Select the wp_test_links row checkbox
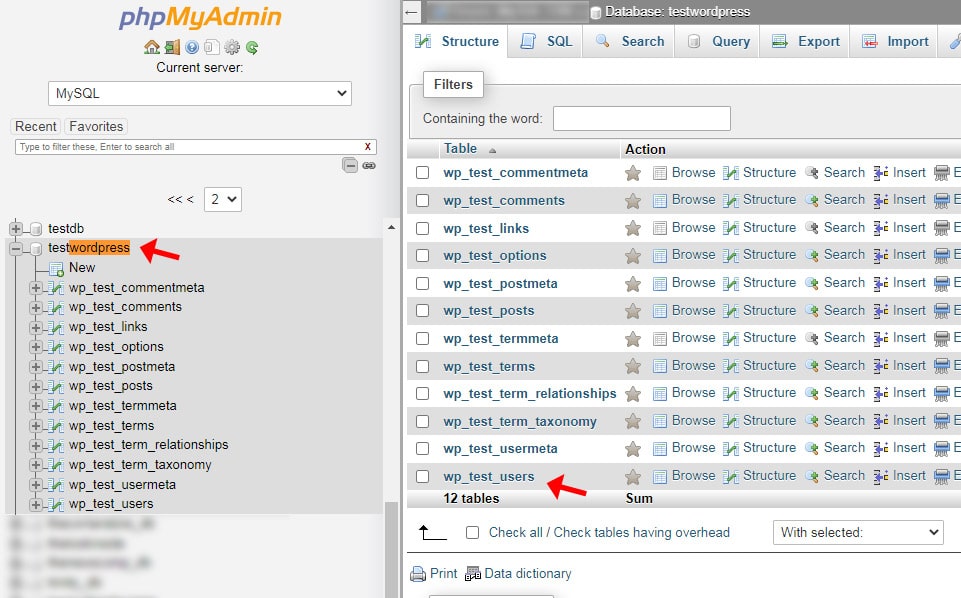The height and width of the screenshot is (598, 961). point(422,229)
